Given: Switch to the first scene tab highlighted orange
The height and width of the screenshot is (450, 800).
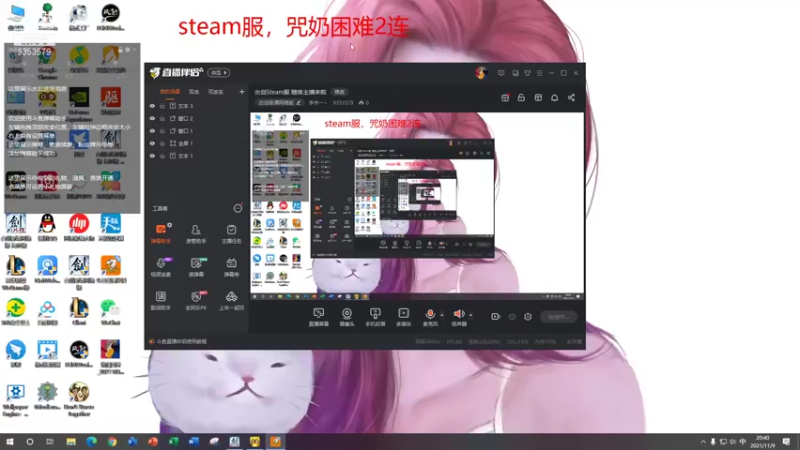Looking at the screenshot, I should [169, 92].
